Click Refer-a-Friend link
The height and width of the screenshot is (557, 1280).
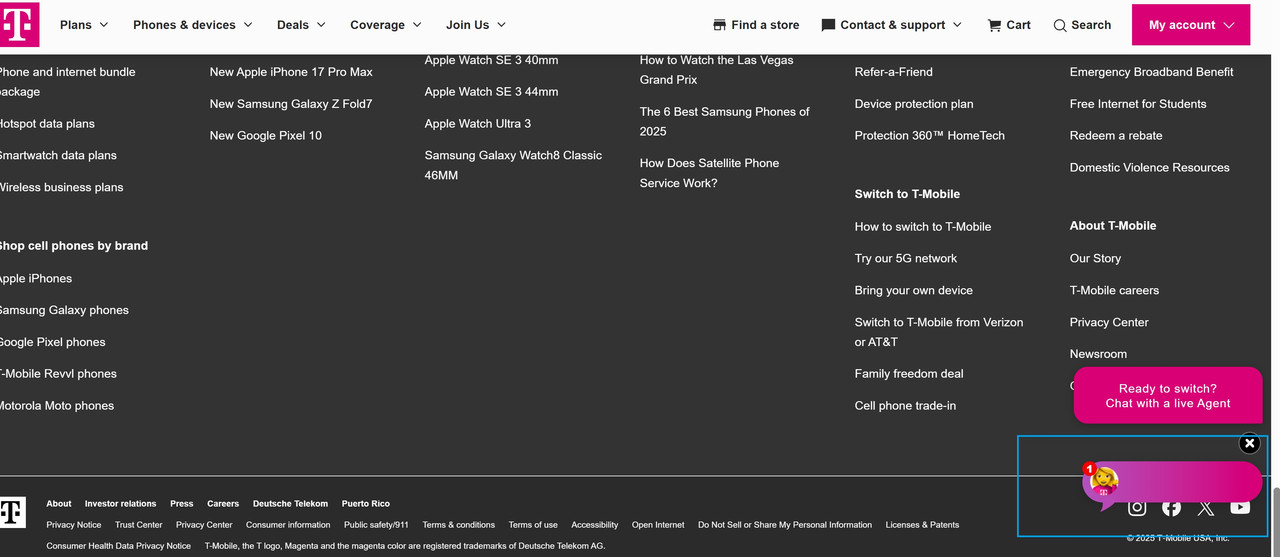894,72
